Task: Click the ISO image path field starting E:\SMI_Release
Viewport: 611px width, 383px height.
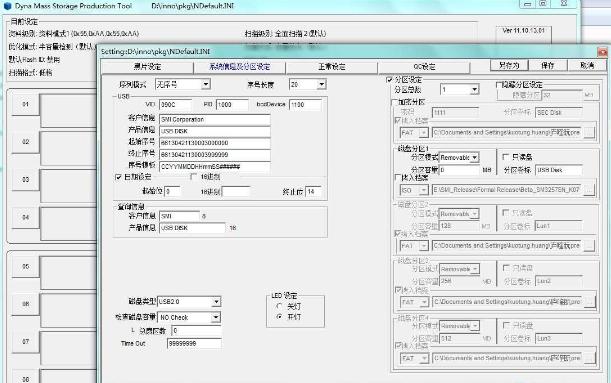Action: (x=507, y=190)
